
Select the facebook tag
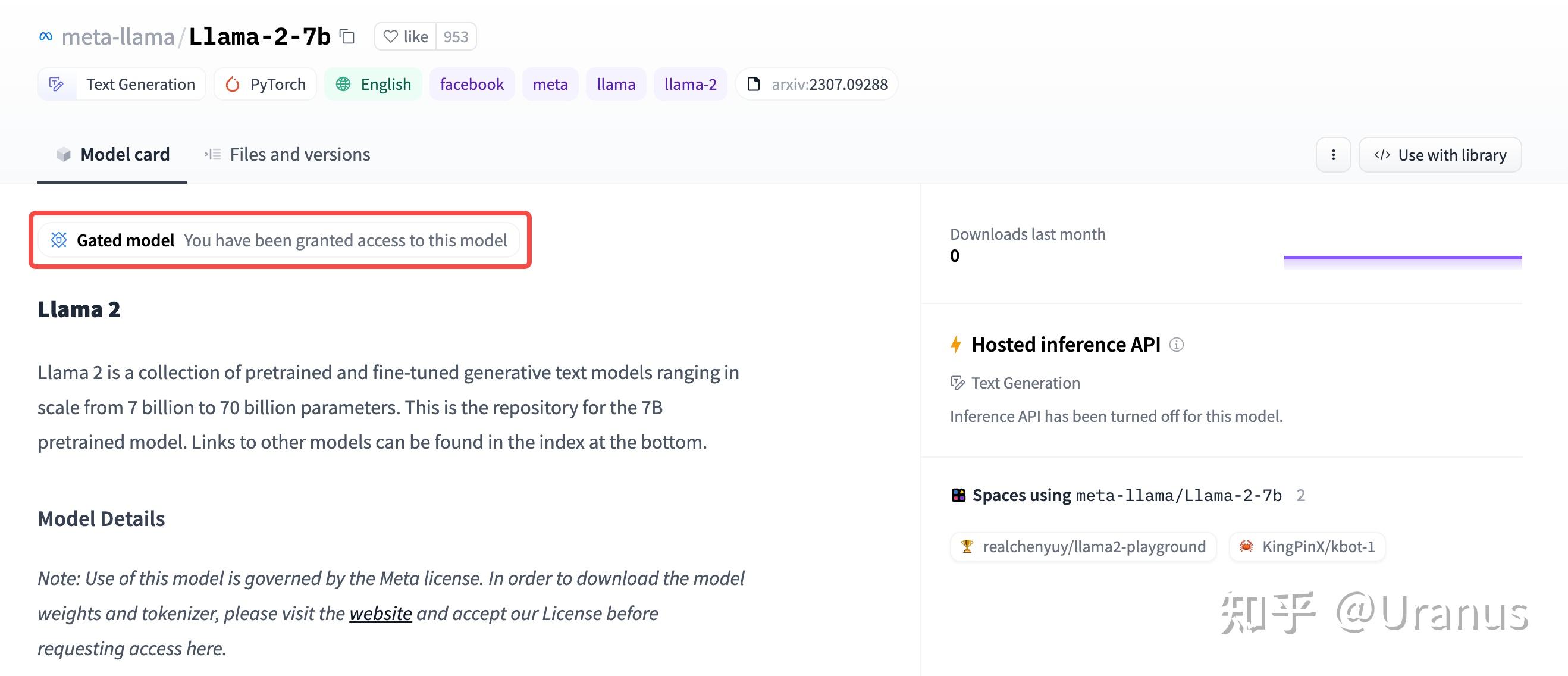click(x=472, y=84)
